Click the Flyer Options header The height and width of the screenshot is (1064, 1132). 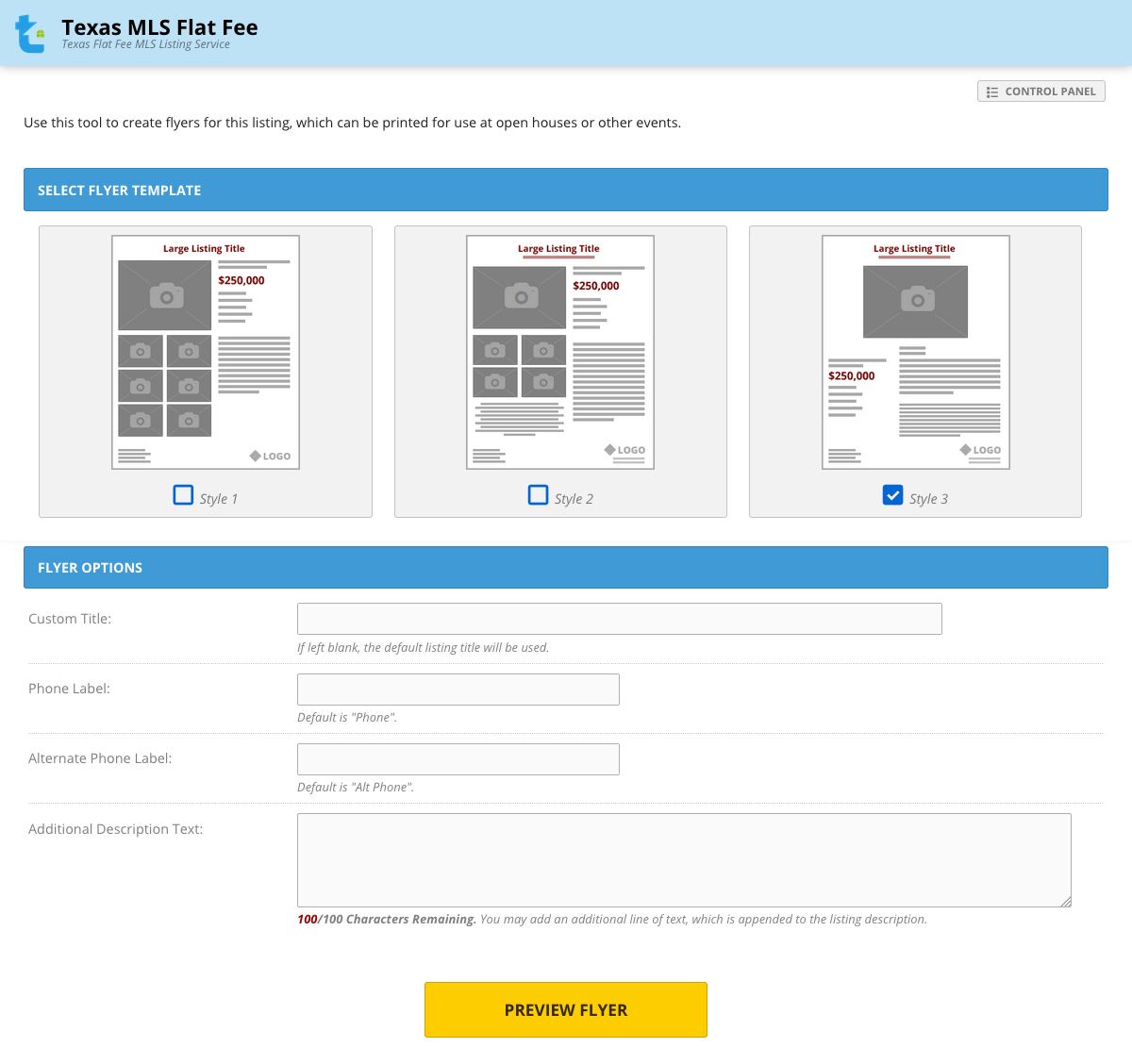click(566, 567)
